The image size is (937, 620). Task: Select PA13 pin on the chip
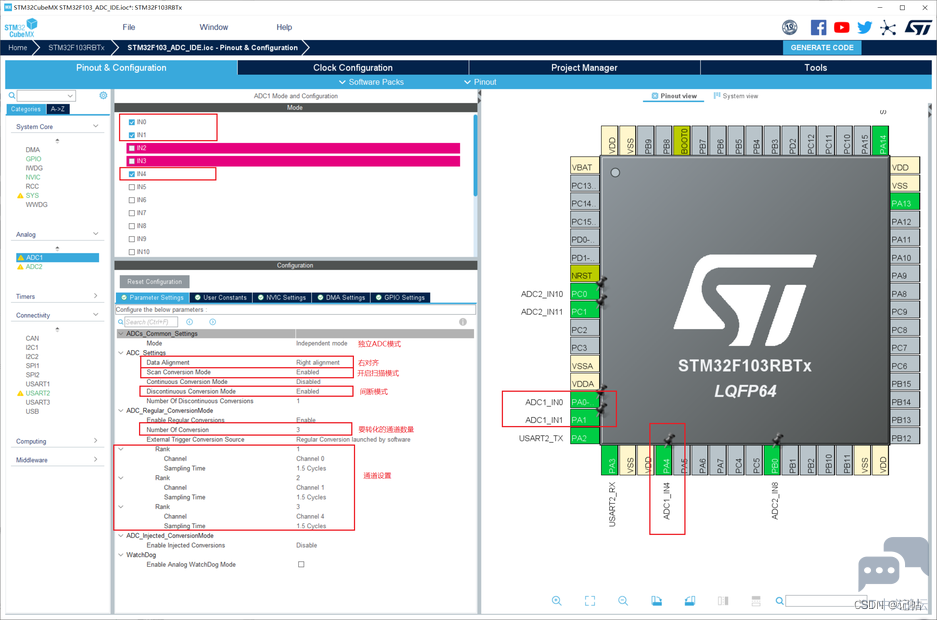pos(904,203)
